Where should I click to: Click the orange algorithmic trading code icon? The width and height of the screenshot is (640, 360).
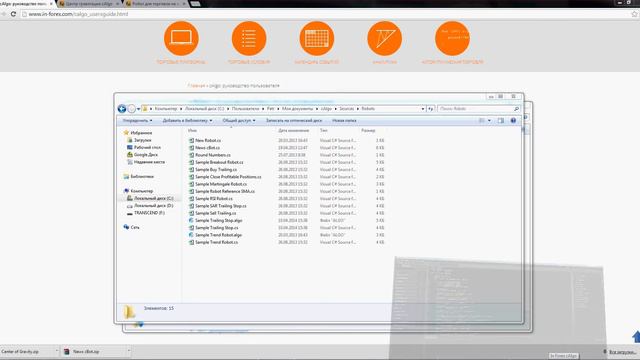pyautogui.click(x=452, y=38)
